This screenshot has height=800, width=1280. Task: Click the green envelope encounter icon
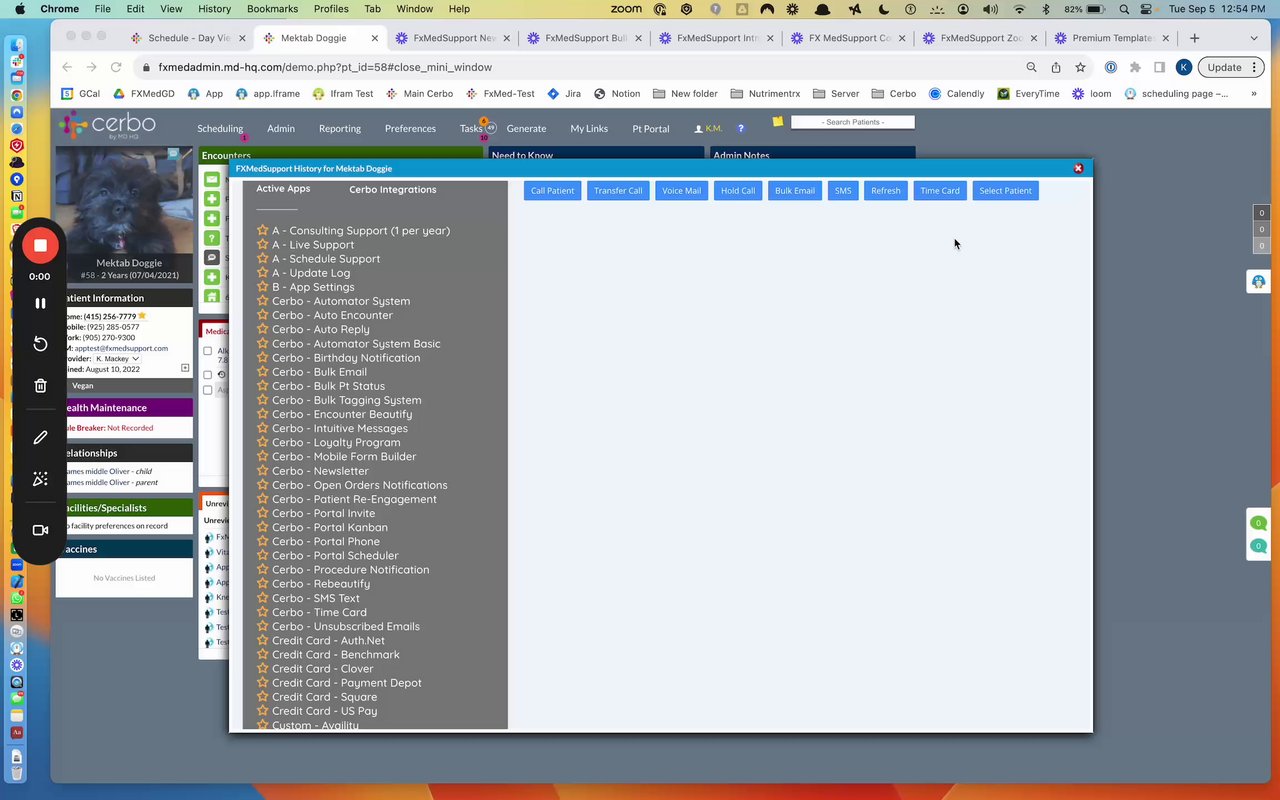click(x=212, y=179)
